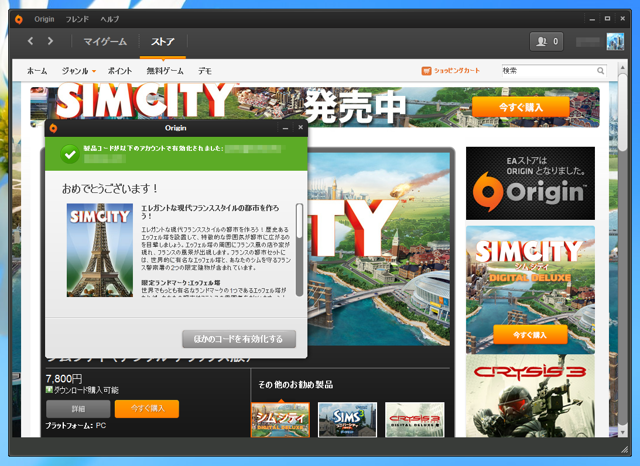The height and width of the screenshot is (466, 640).
Task: Click 限定ランドマーク:エッフェル塔 subheading
Action: pos(181,282)
